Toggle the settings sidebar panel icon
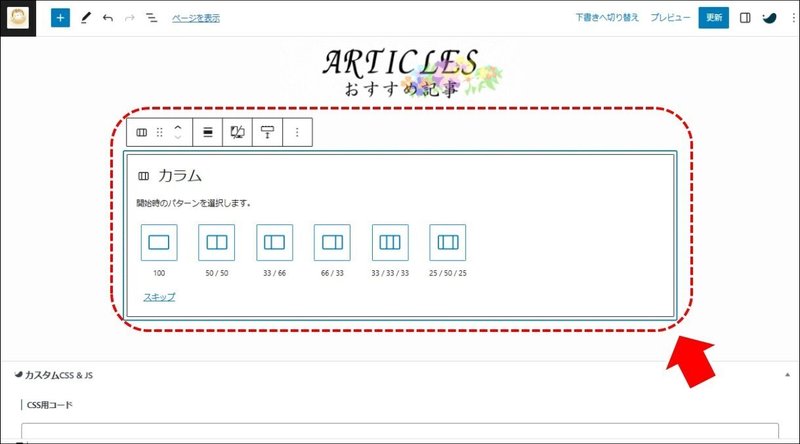 (x=745, y=18)
